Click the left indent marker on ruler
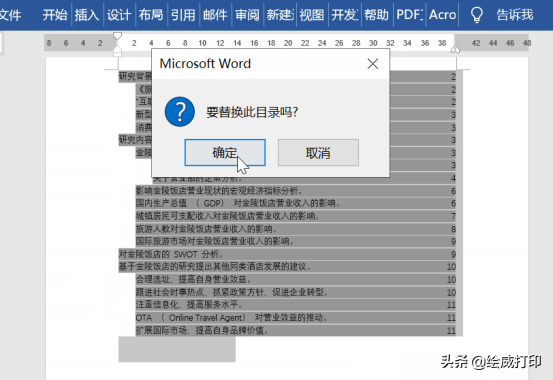This screenshot has width=553, height=380. [x=117, y=52]
